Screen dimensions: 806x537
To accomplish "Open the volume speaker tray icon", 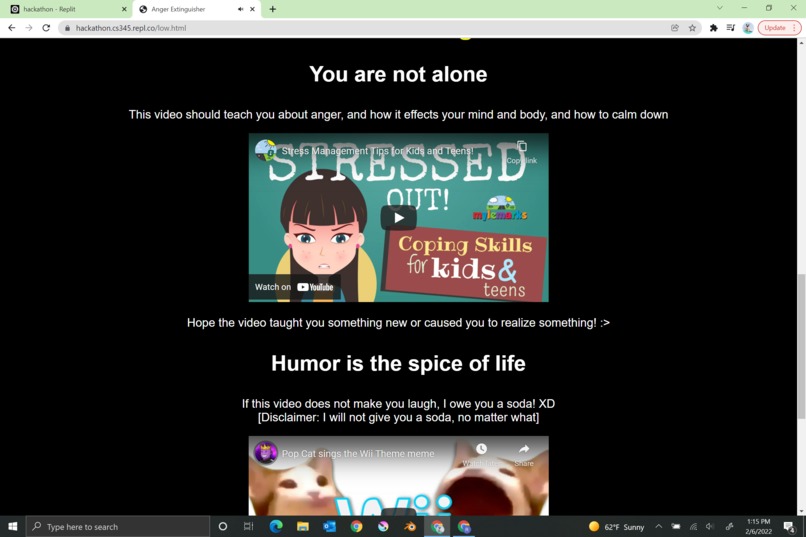I will 710,526.
